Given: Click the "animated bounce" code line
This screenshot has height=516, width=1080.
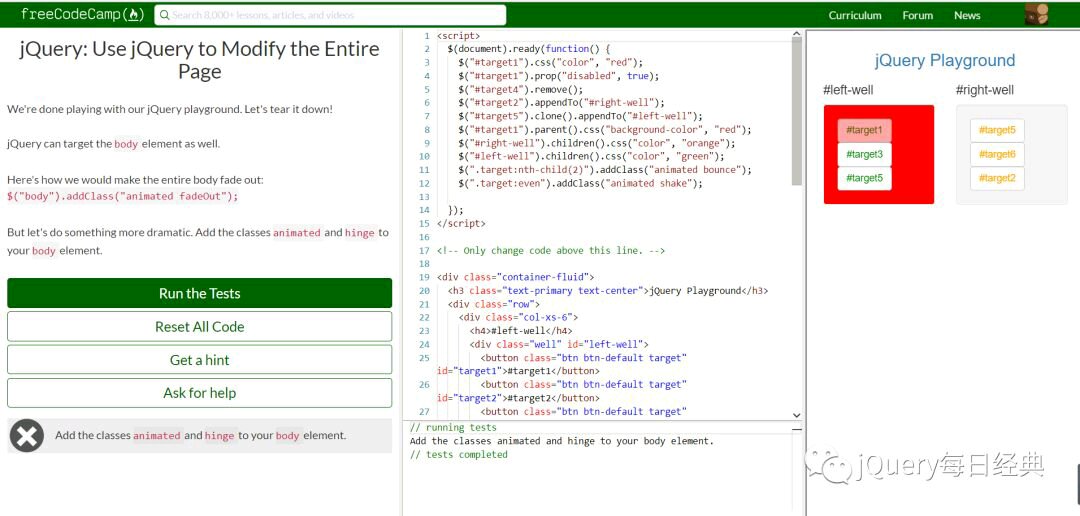Looking at the screenshot, I should click(x=605, y=170).
